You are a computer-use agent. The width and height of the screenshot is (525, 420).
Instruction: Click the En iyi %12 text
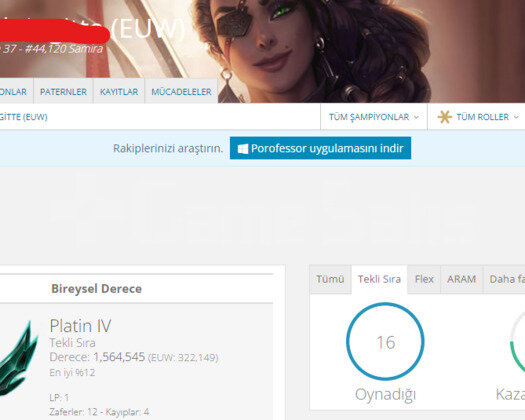72,372
